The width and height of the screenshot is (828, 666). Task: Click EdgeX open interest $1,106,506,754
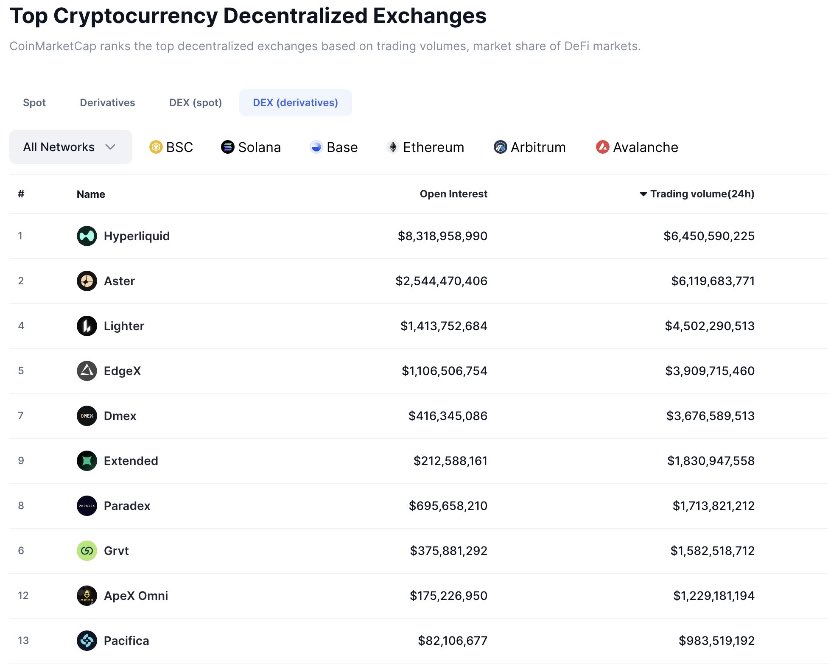tap(445, 371)
